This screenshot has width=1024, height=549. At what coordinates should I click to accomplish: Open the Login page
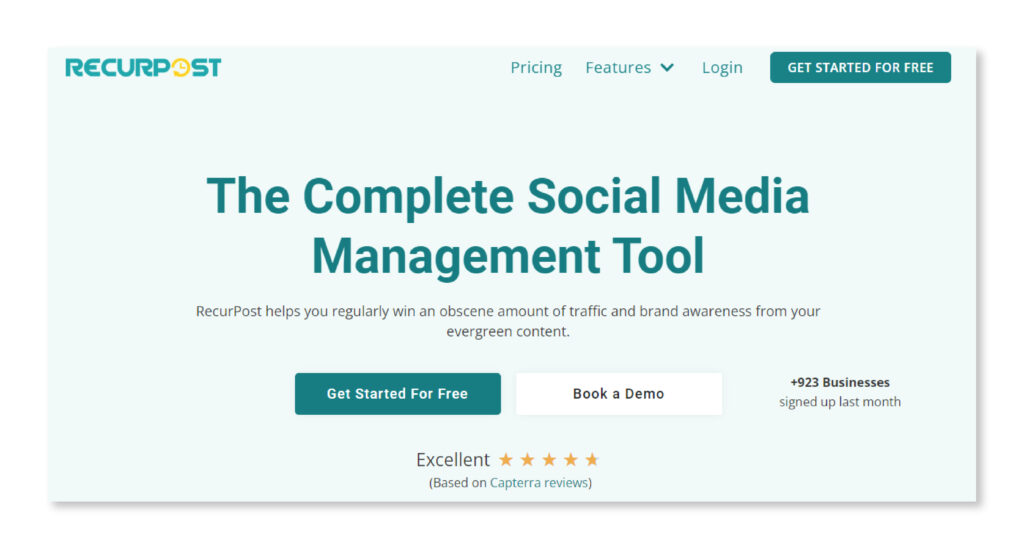tap(722, 68)
